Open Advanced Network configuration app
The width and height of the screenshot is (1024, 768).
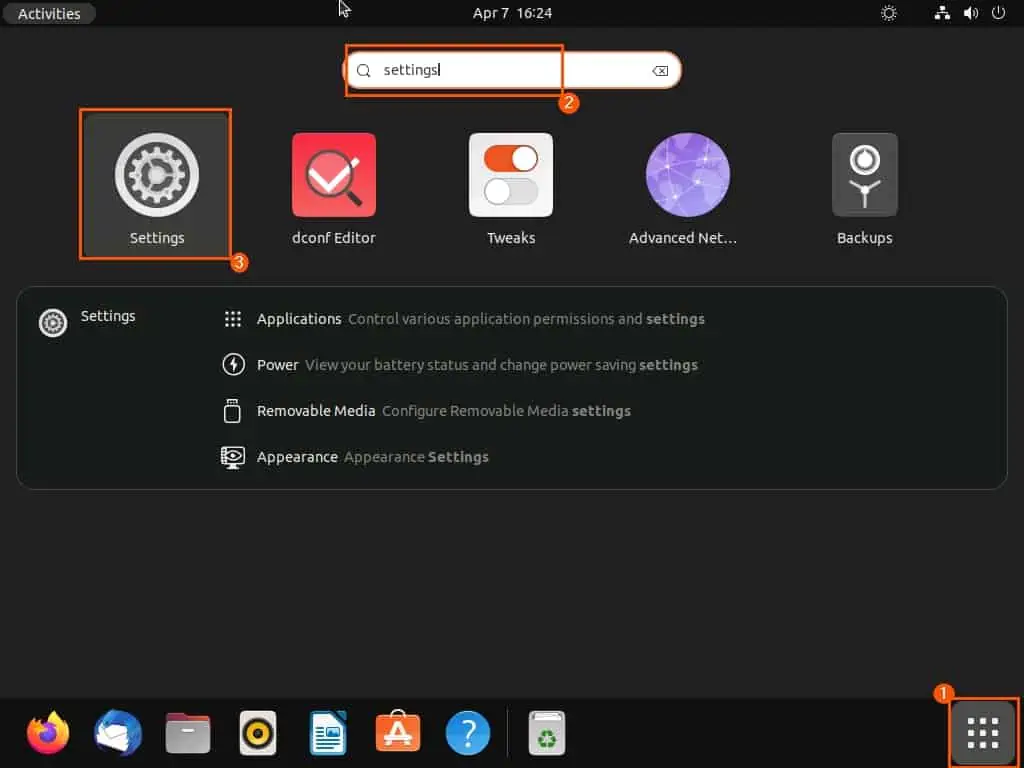click(687, 175)
